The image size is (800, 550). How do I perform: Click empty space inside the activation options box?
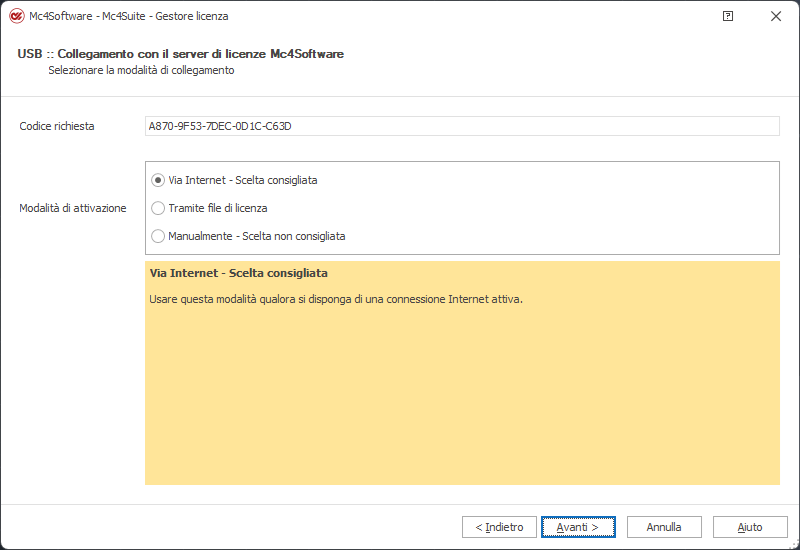pos(561,208)
